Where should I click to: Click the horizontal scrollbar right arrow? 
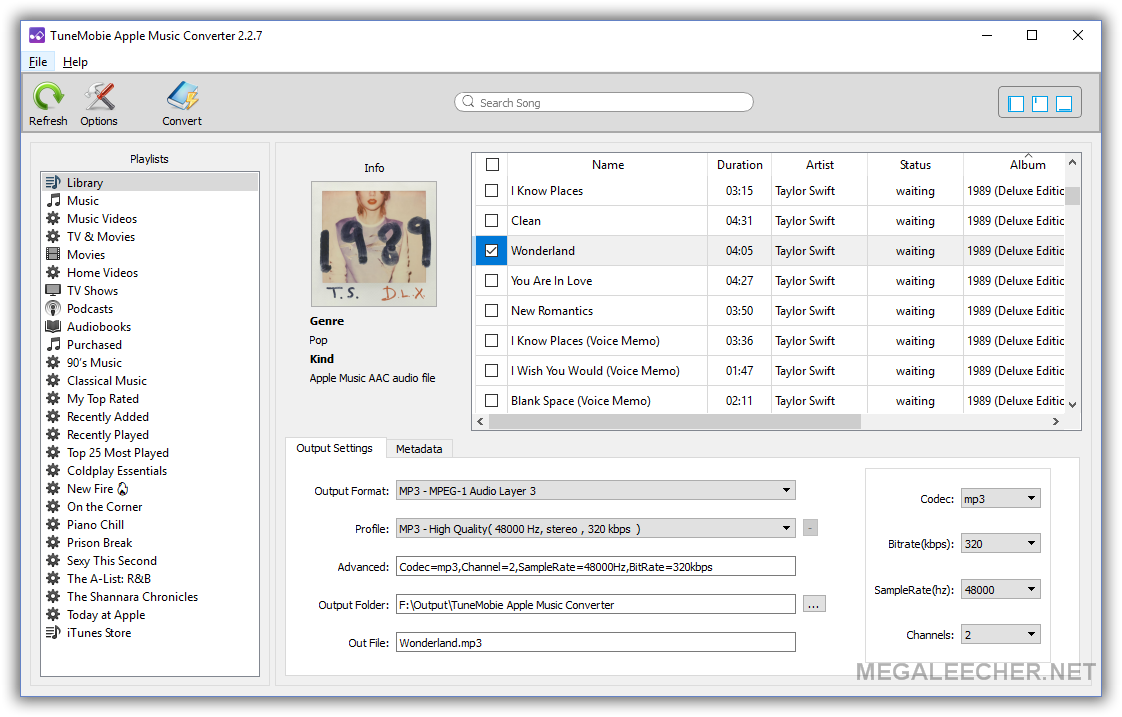1055,421
